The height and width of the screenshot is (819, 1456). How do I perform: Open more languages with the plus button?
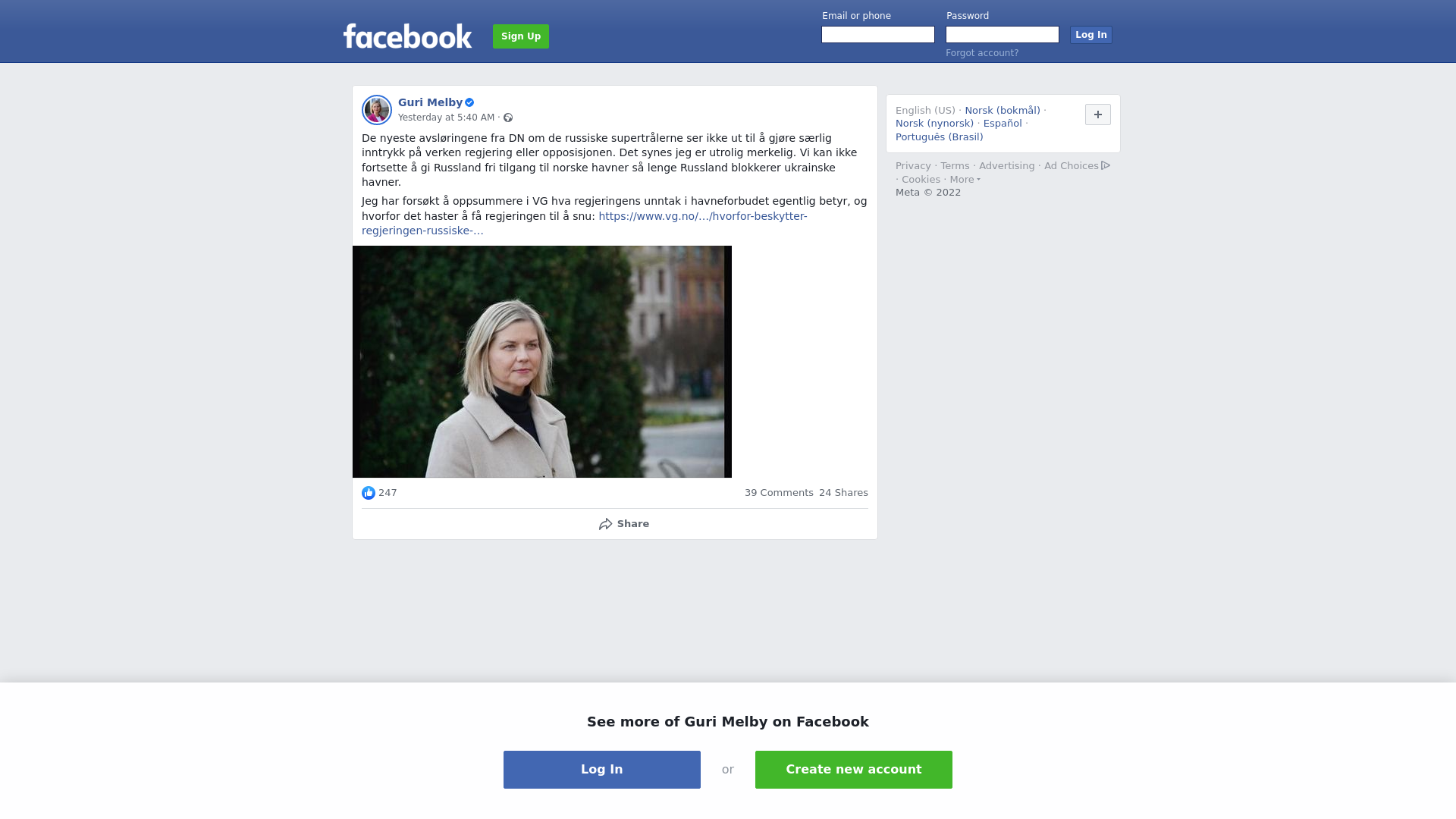click(x=1098, y=115)
